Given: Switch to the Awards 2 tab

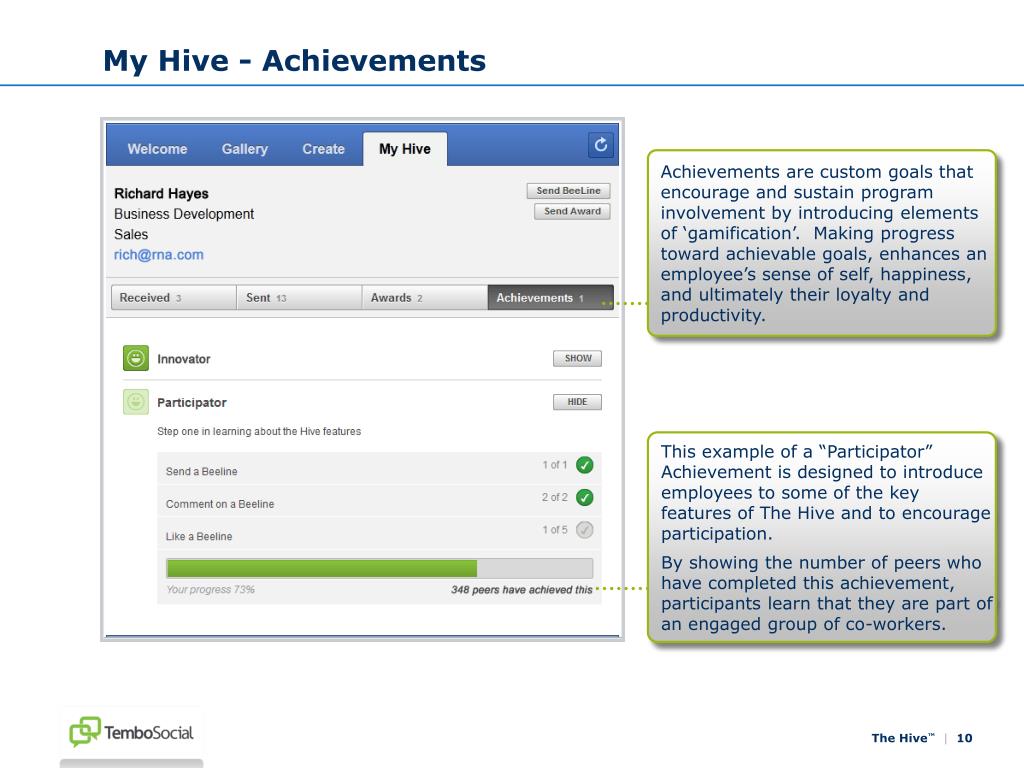Looking at the screenshot, I should click(x=424, y=297).
